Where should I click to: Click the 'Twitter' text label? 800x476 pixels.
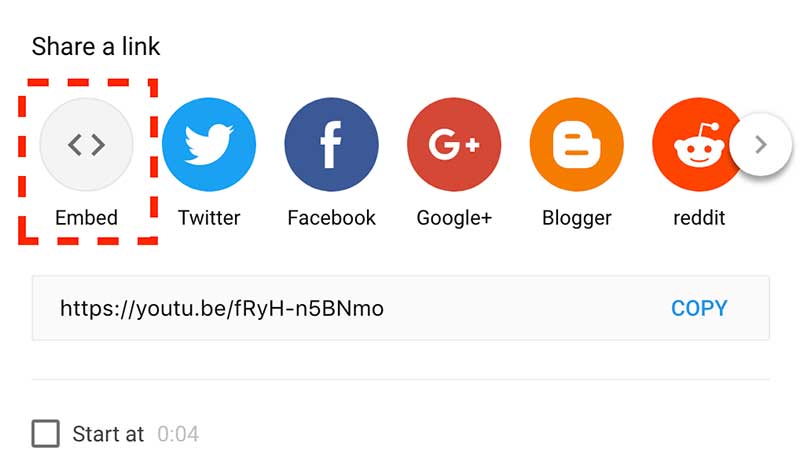pos(209,218)
